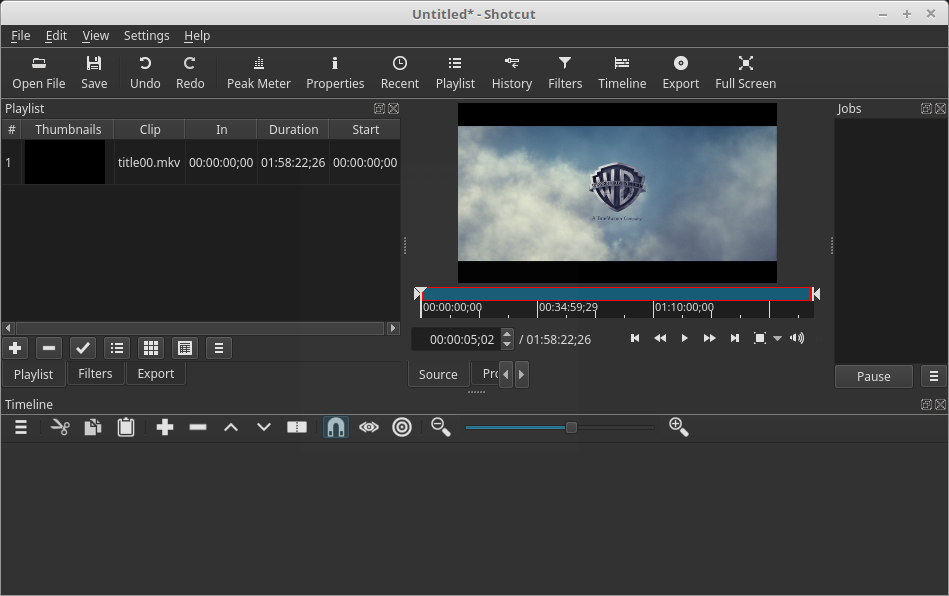Open the Settings menu
Viewport: 949px width, 596px height.
(x=146, y=36)
